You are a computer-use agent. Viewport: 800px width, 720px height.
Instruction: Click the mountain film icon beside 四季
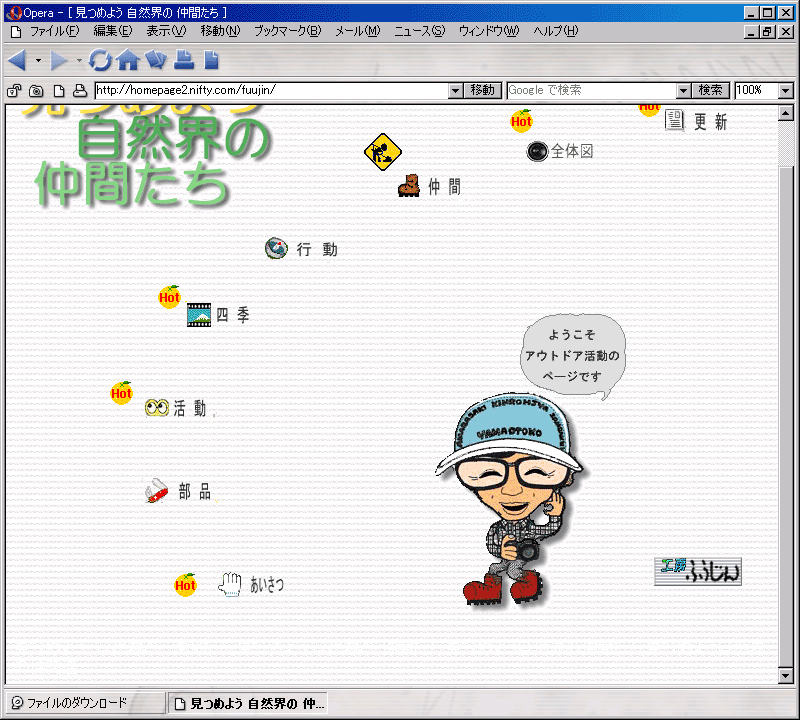[199, 315]
